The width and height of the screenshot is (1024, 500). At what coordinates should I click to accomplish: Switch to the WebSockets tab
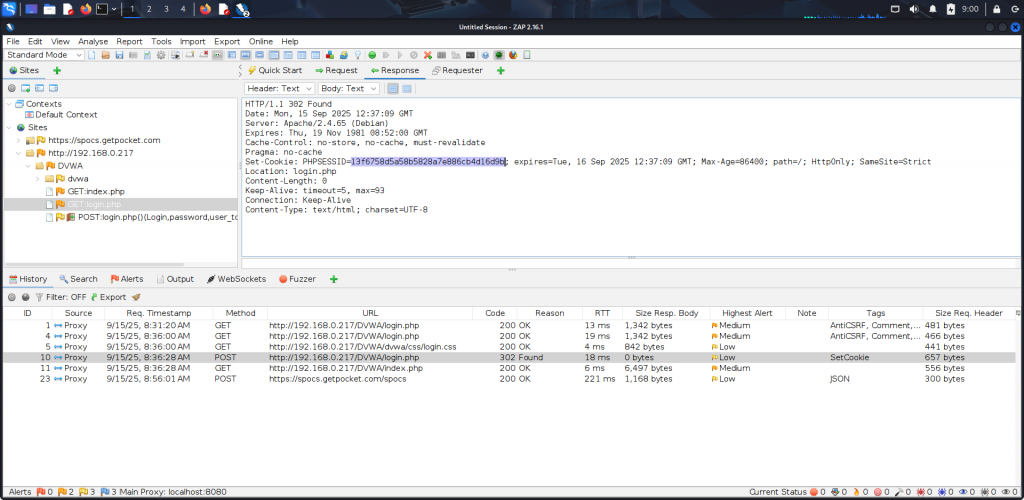pos(236,279)
